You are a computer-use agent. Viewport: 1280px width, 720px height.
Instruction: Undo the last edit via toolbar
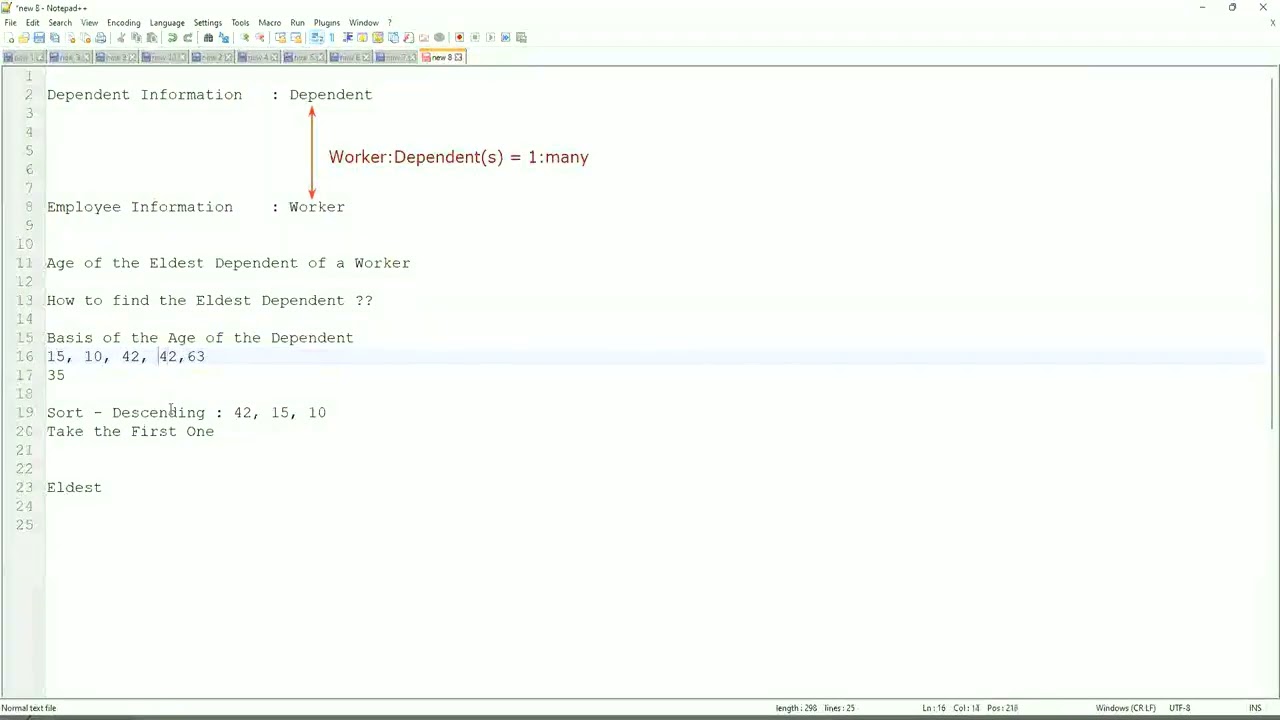click(x=171, y=38)
